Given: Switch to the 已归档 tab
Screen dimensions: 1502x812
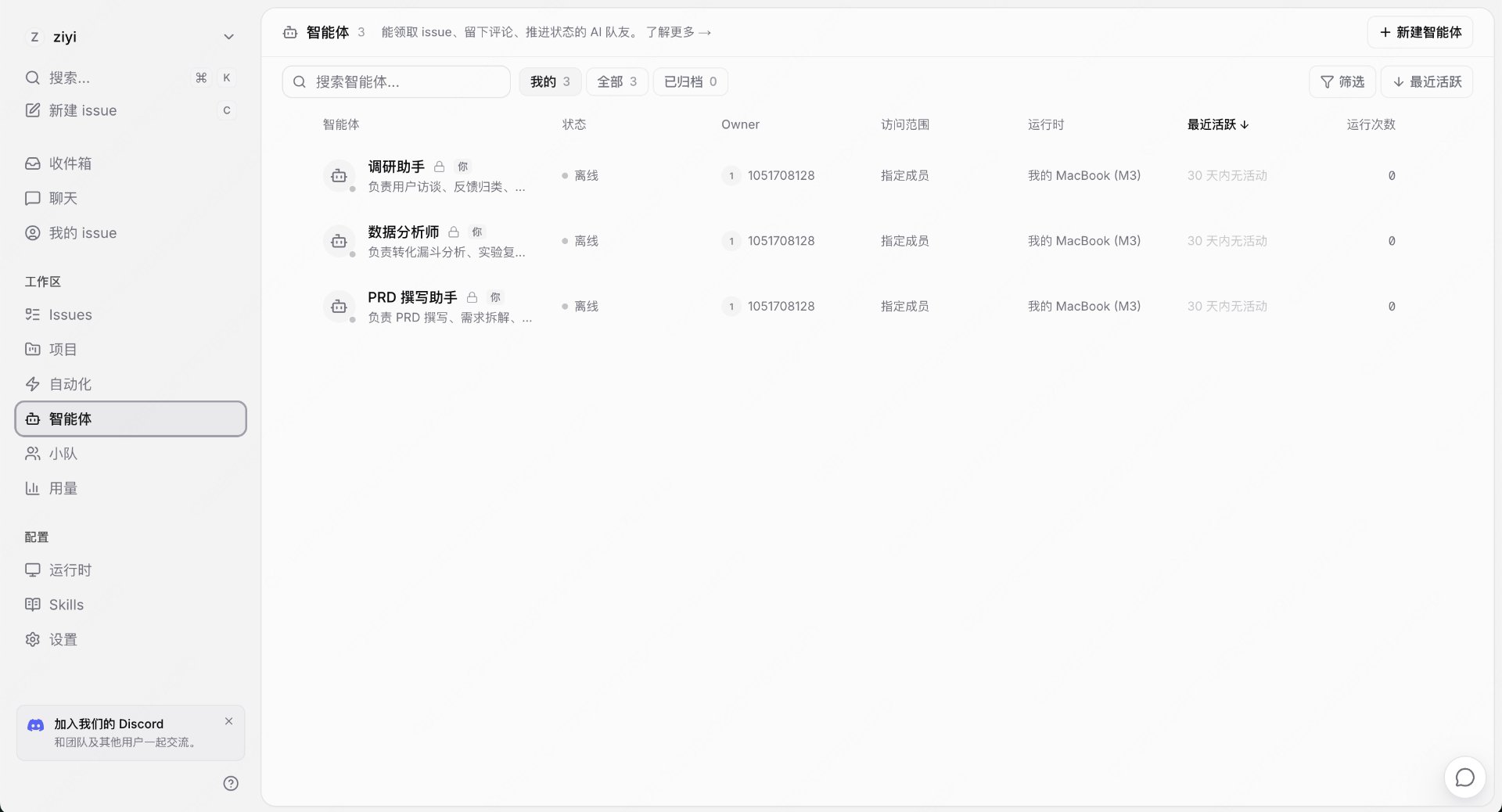Looking at the screenshot, I should click(690, 81).
